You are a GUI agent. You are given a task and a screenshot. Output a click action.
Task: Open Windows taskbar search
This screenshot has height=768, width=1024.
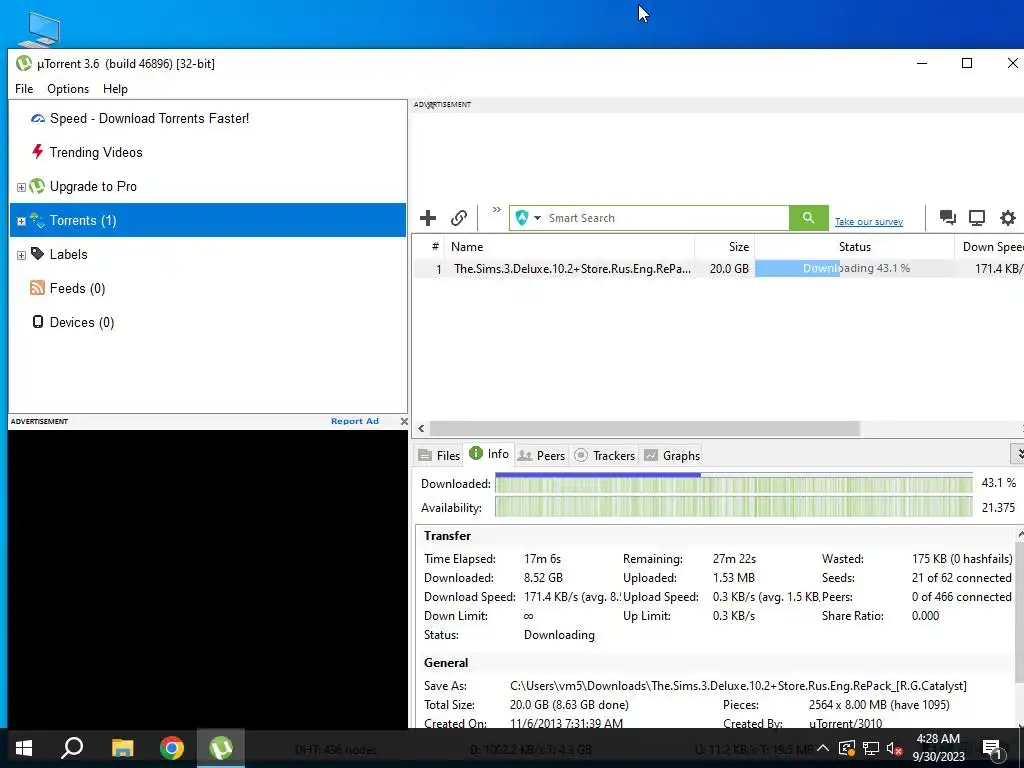point(72,748)
